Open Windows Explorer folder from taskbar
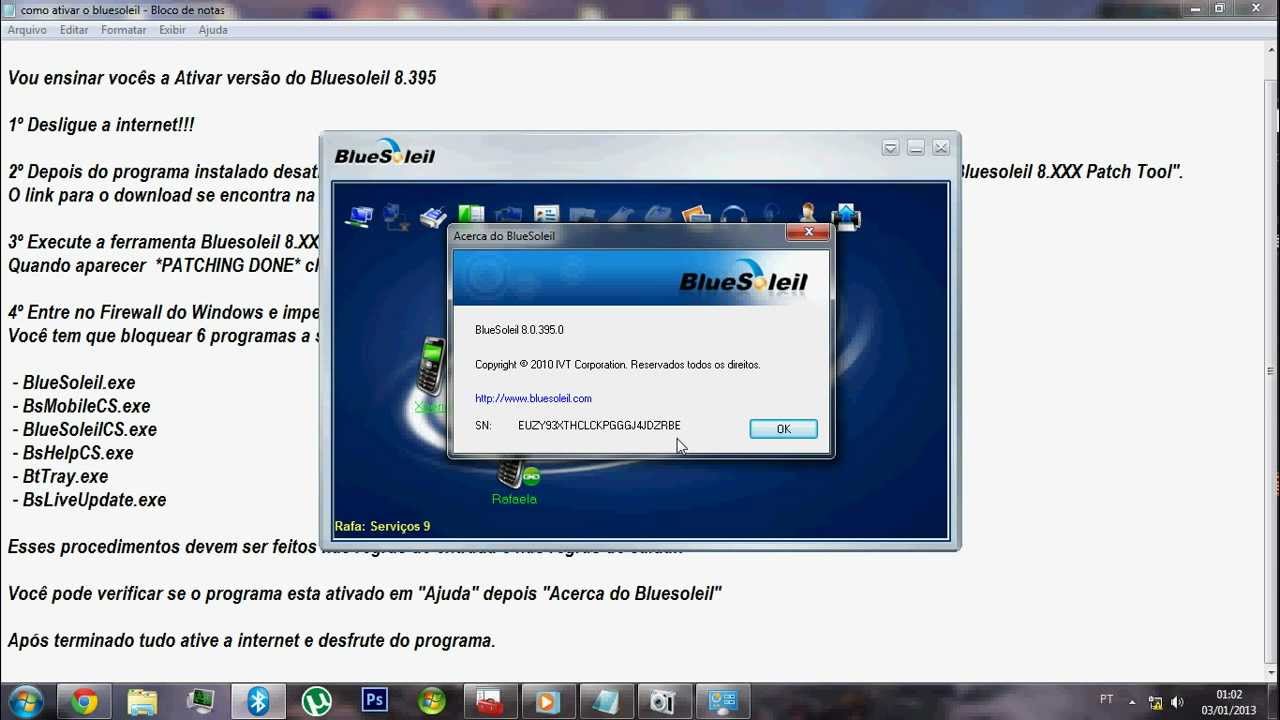The image size is (1280, 720). click(x=142, y=701)
